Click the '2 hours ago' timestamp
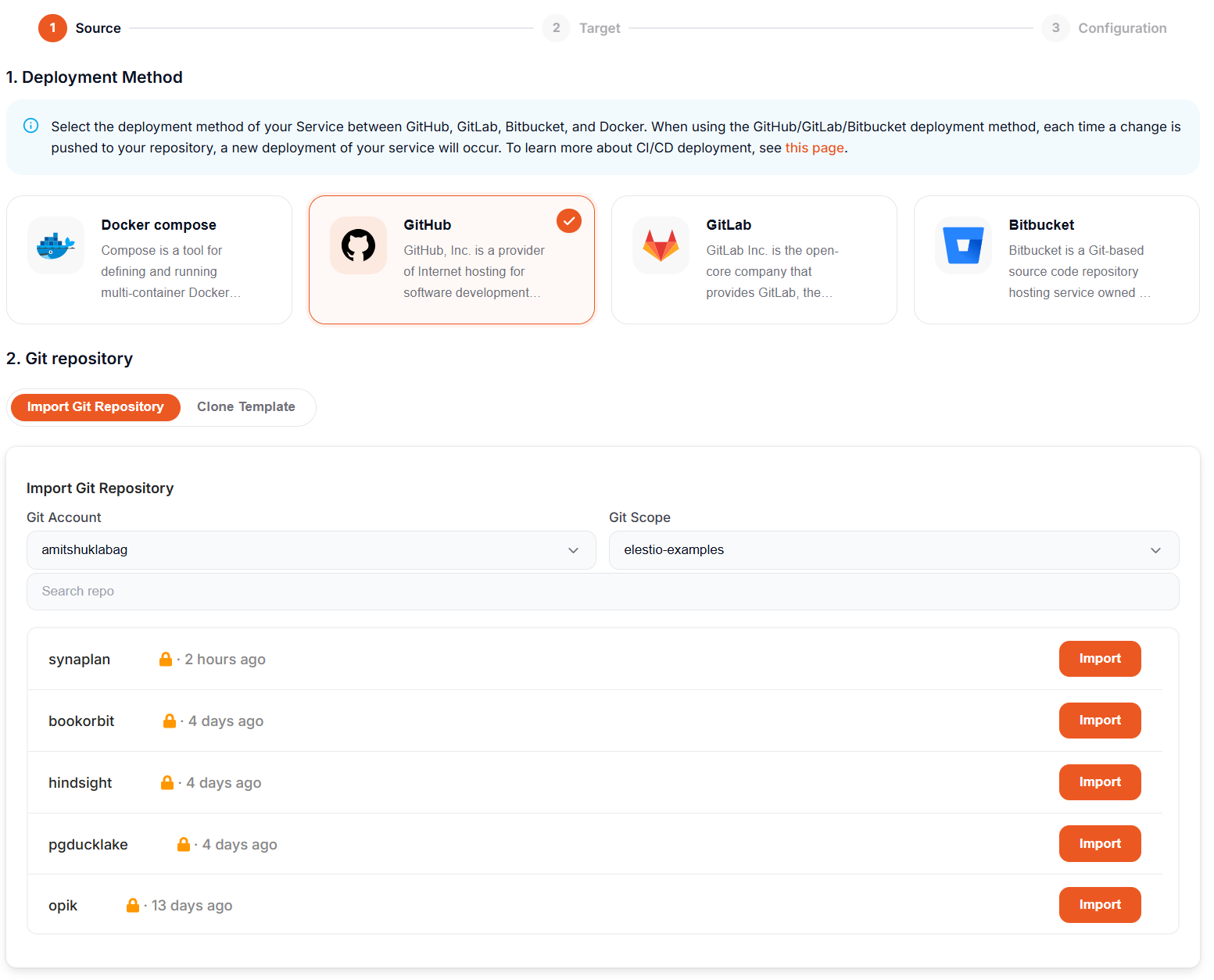 [225, 660]
